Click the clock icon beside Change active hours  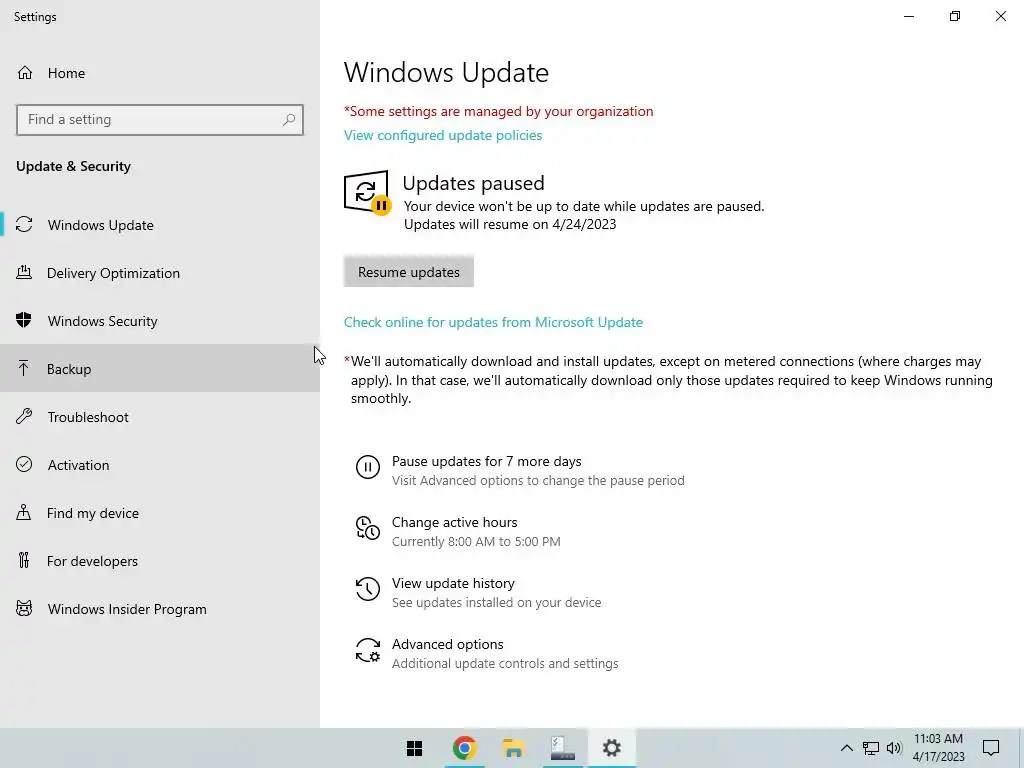coord(368,528)
